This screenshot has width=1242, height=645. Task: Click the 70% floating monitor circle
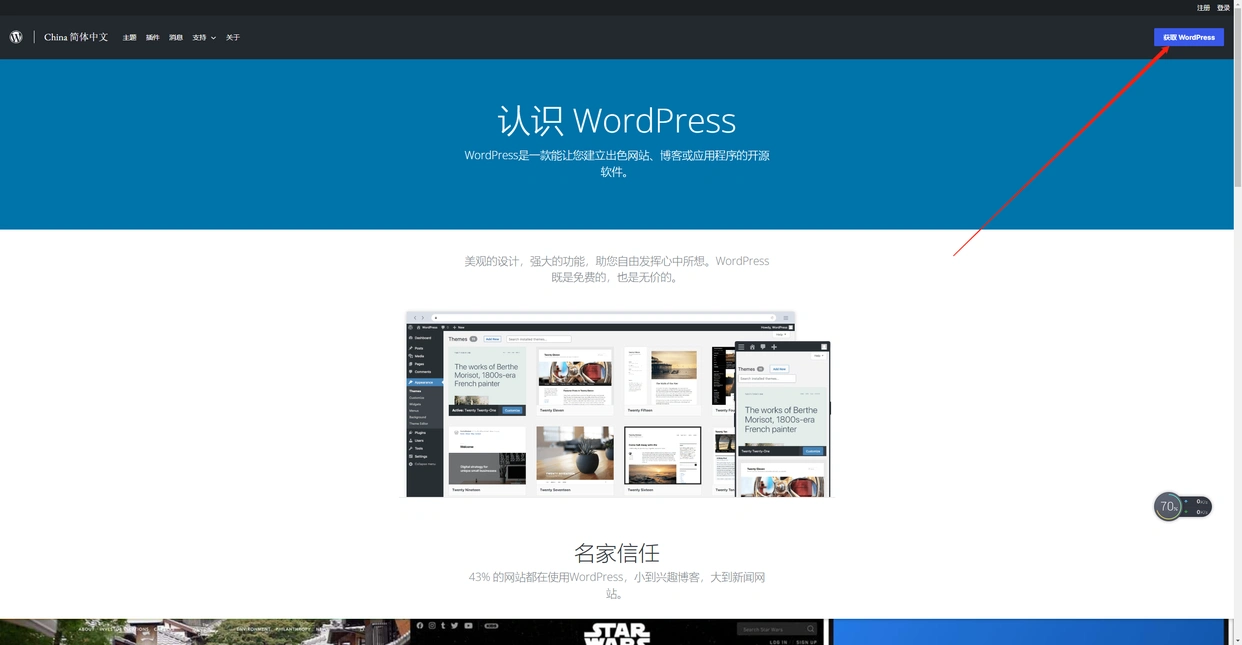coord(1168,506)
